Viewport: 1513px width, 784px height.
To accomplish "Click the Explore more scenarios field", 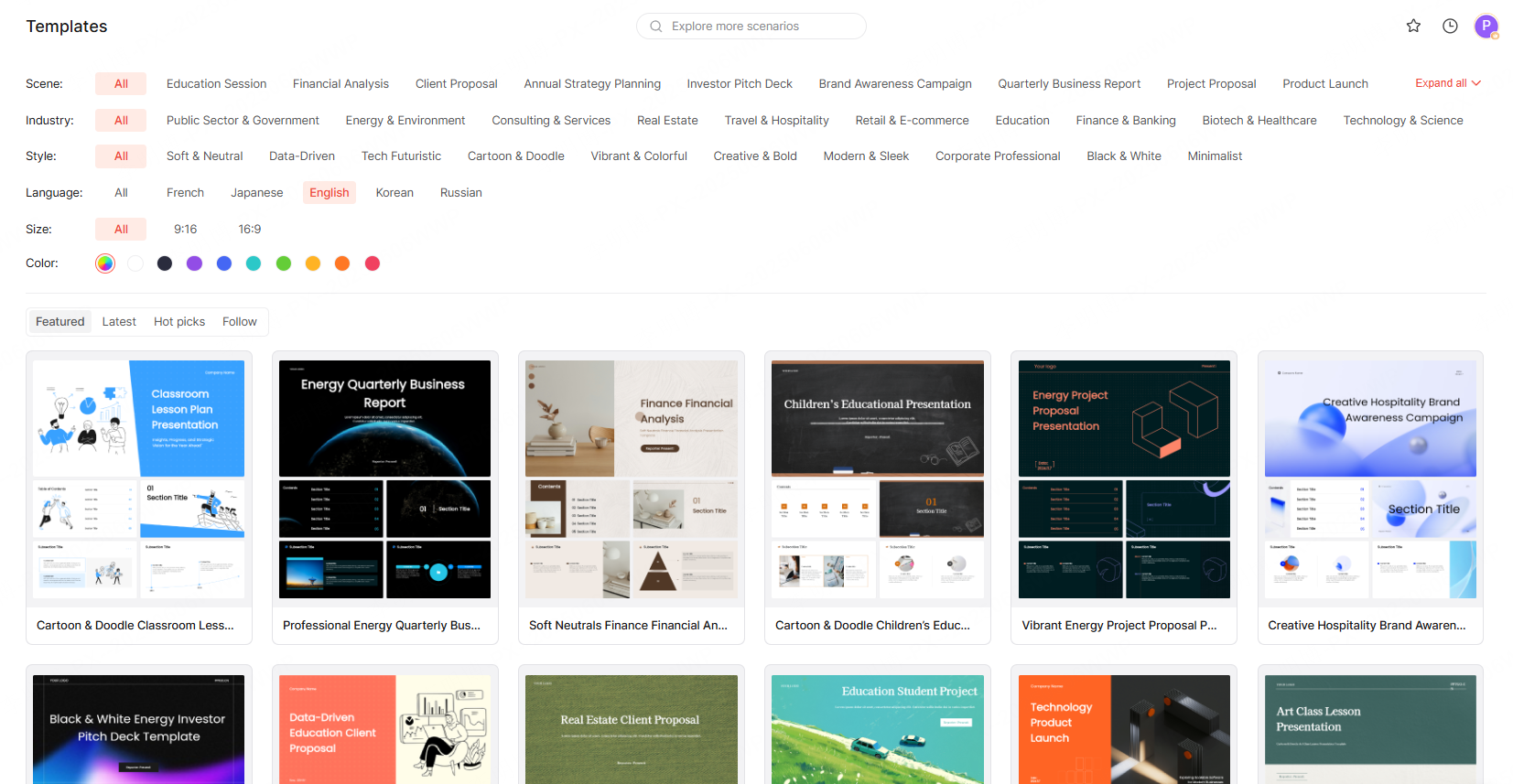I will pyautogui.click(x=760, y=27).
